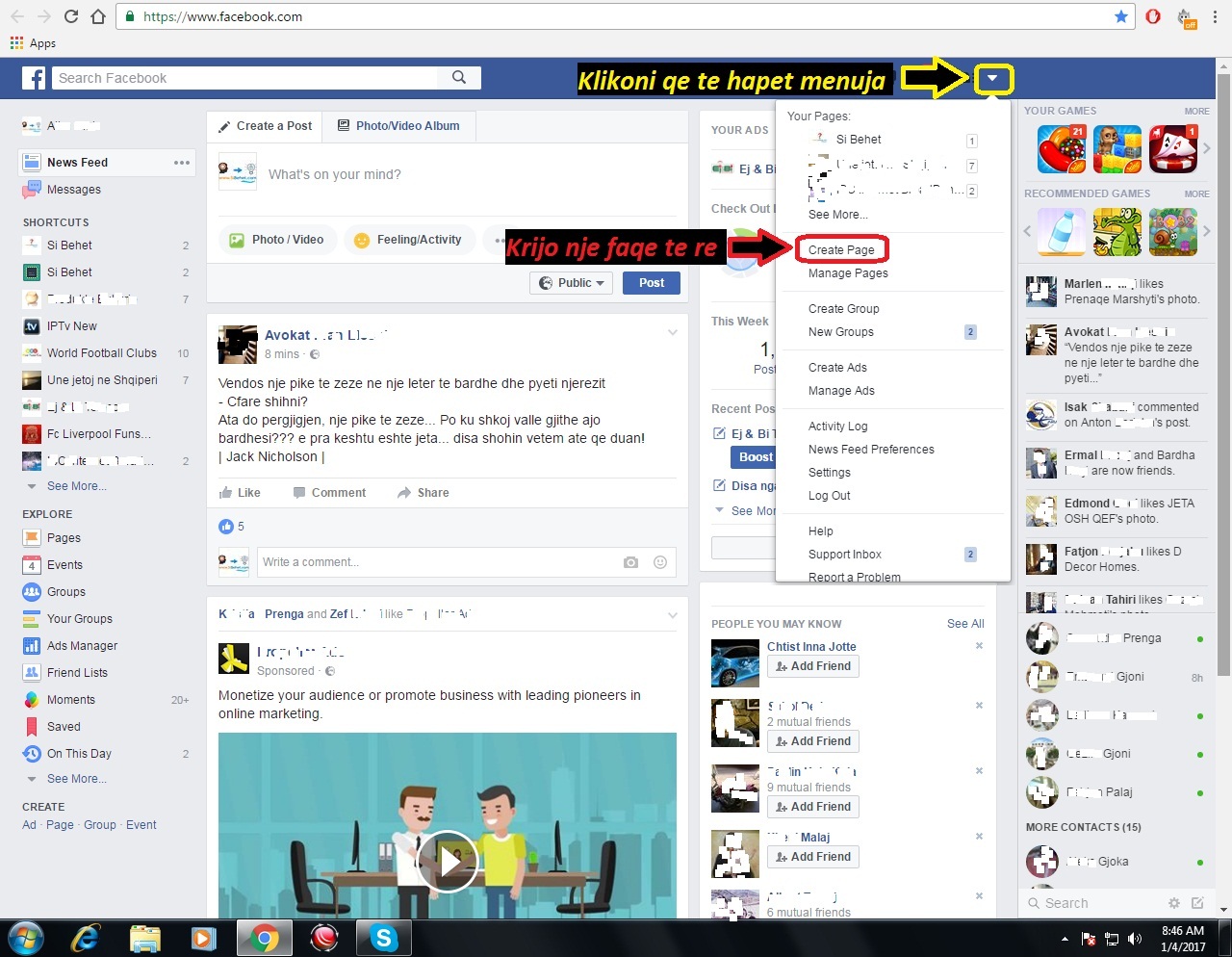
Task: Open See More in Your Pages list
Action: click(837, 215)
